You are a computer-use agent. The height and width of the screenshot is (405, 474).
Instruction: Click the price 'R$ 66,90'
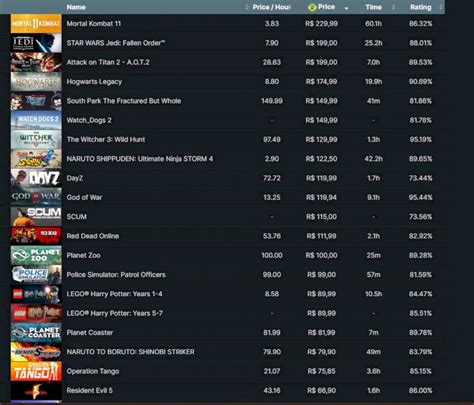(321, 391)
